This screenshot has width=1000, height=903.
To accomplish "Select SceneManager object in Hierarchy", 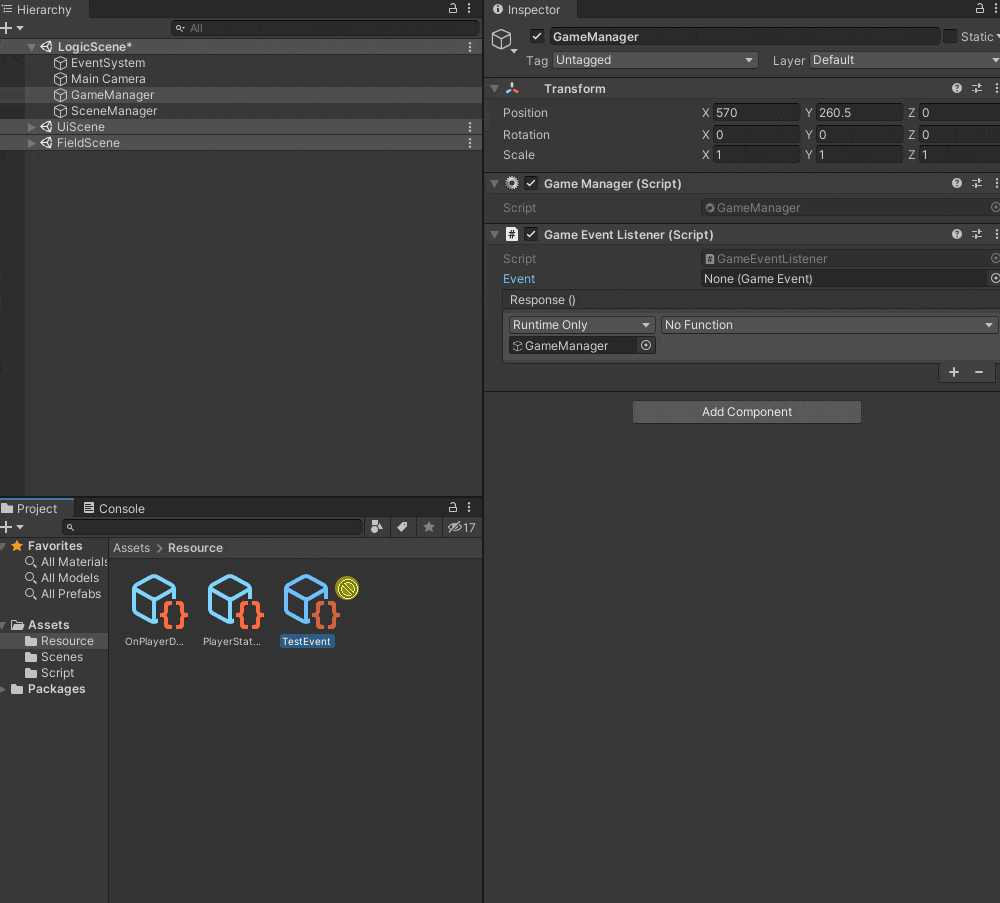I will (x=114, y=111).
